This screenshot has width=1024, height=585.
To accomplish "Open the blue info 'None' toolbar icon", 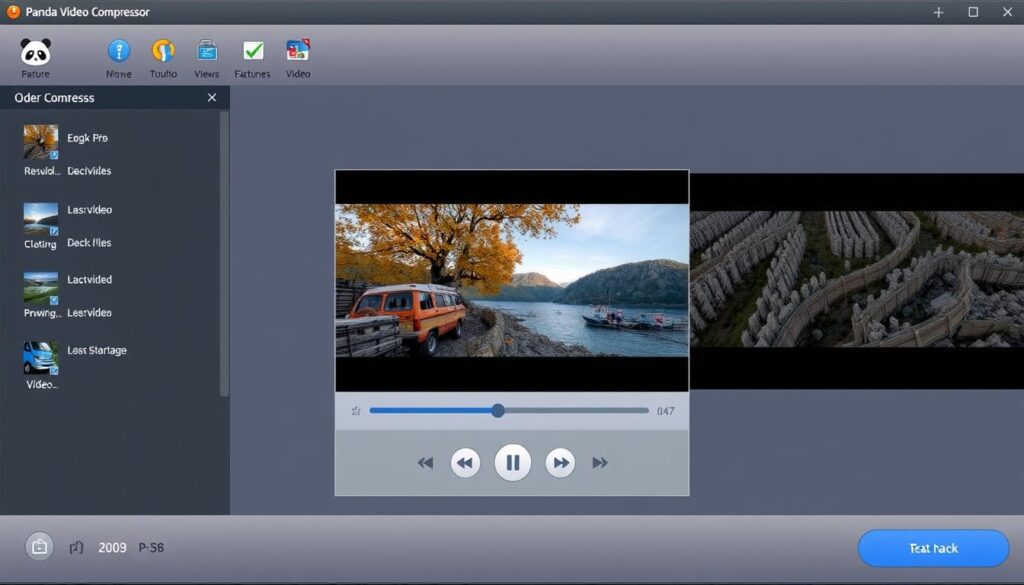I will pos(119,51).
